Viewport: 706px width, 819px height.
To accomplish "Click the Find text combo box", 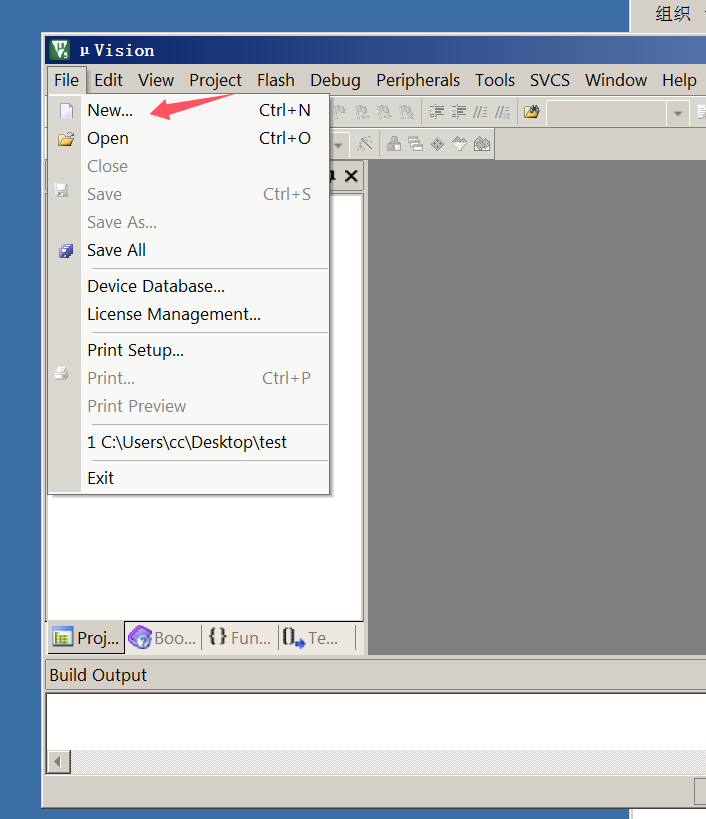I will tap(607, 113).
